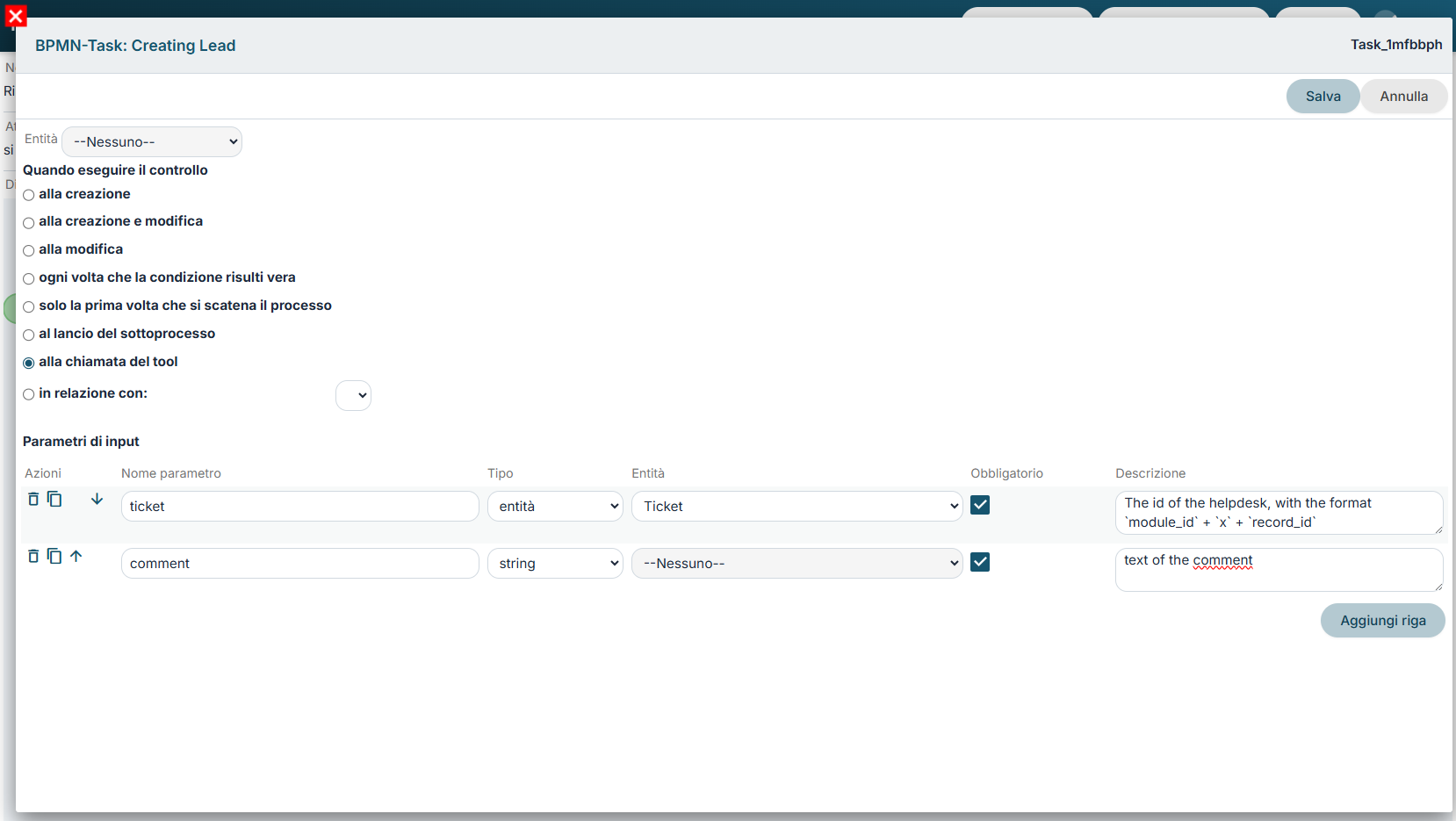Select 'alla creazione' radio option

coord(29,195)
